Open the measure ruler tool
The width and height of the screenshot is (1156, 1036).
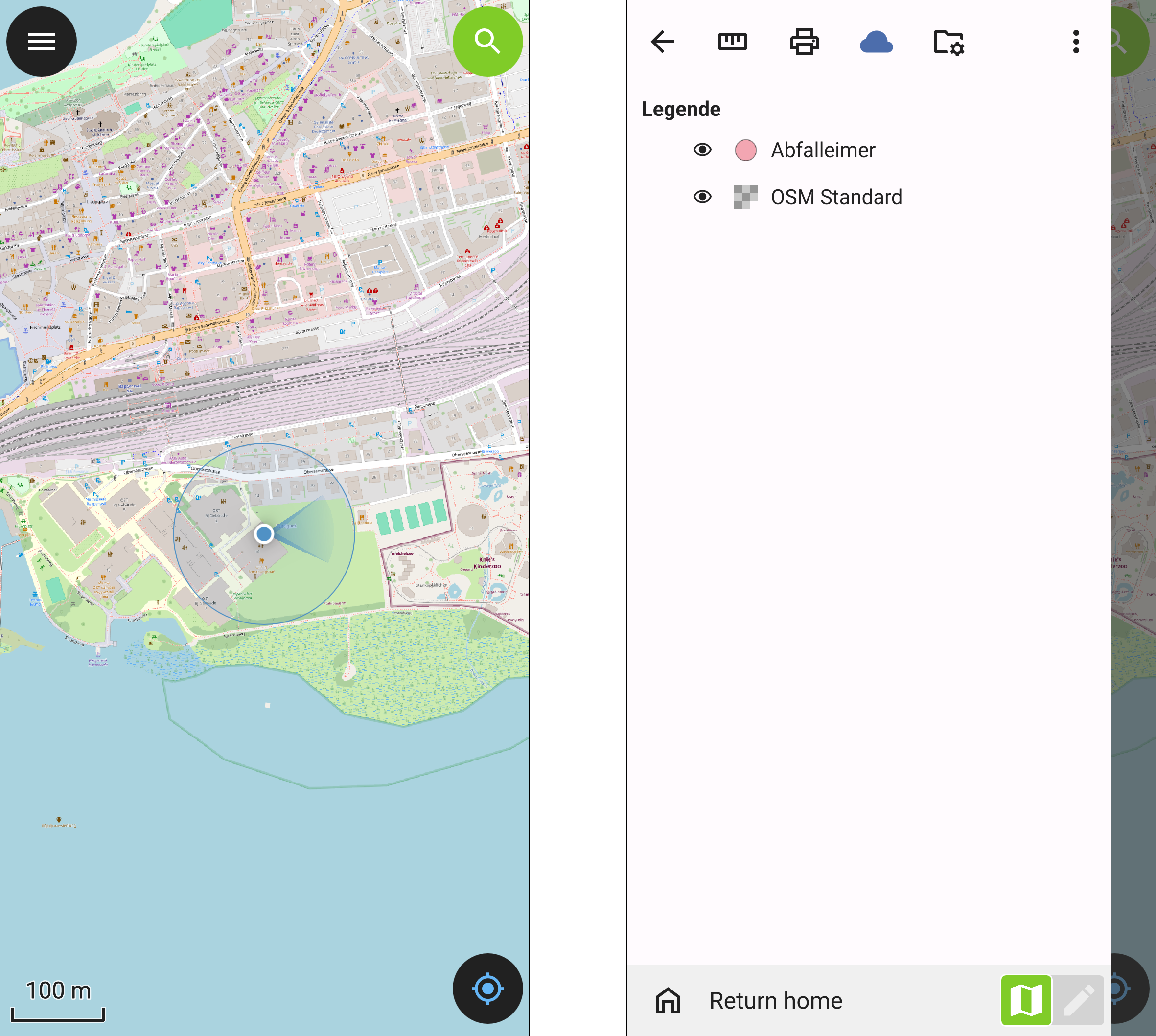(733, 42)
